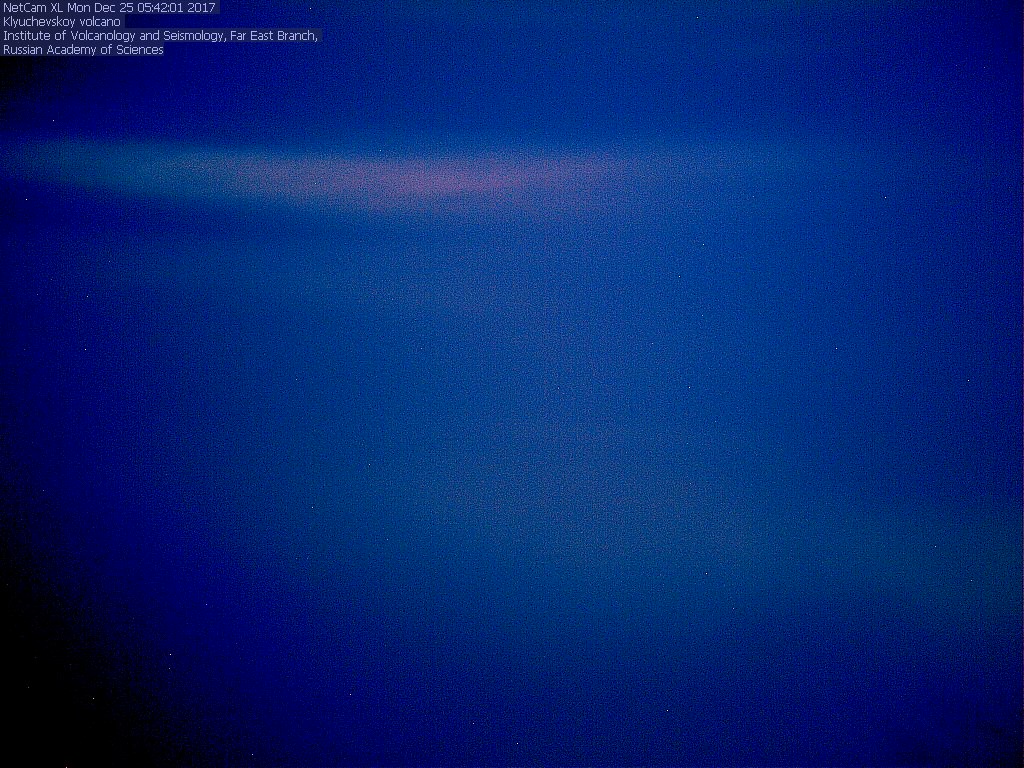
Task: Click the 'Russian Academy of Sciences' text
Action: pyautogui.click(x=83, y=50)
